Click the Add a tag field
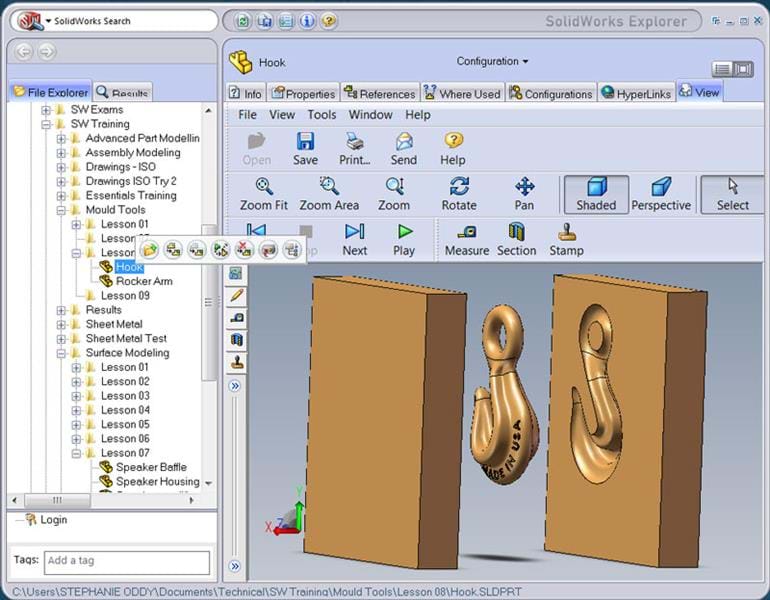 point(126,561)
